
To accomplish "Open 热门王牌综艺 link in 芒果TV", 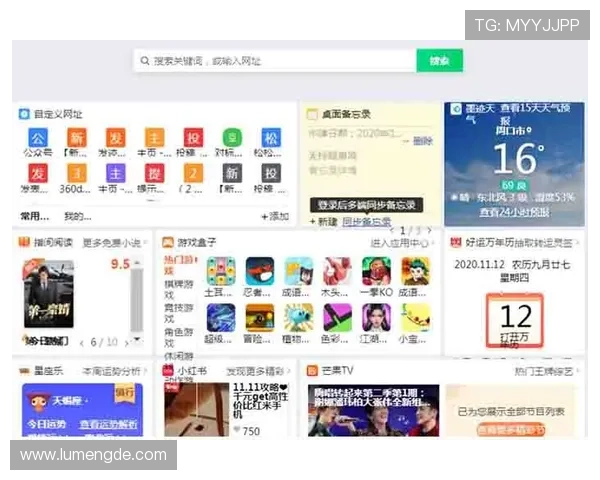I will point(546,371).
